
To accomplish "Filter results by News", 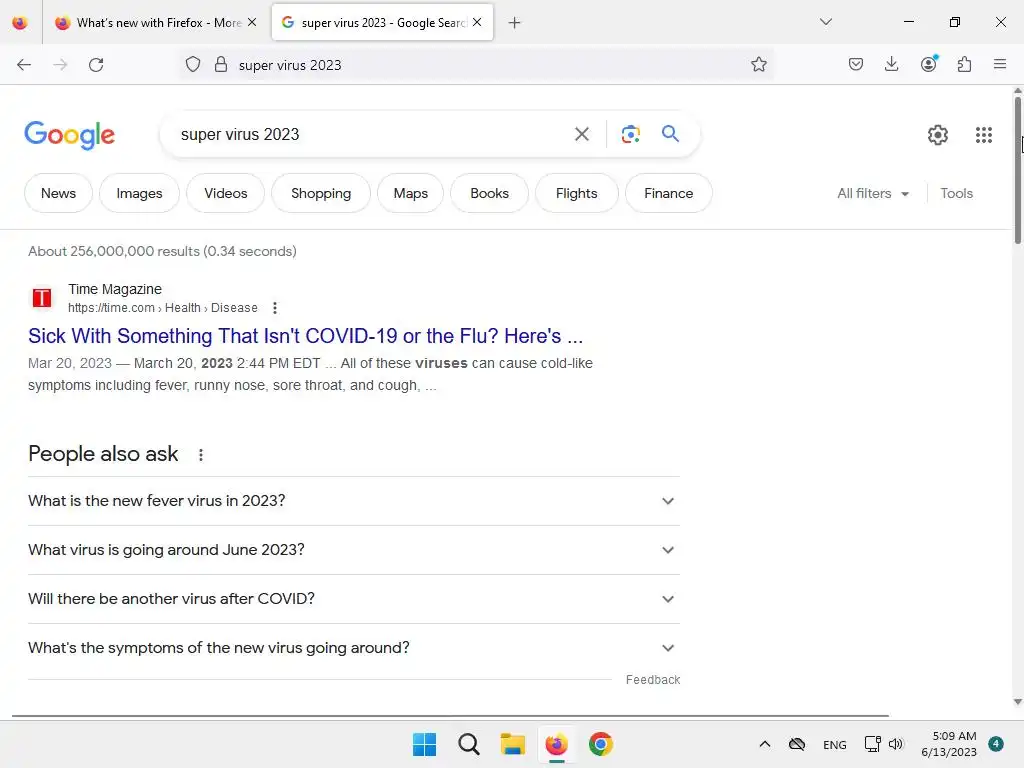I will [58, 193].
